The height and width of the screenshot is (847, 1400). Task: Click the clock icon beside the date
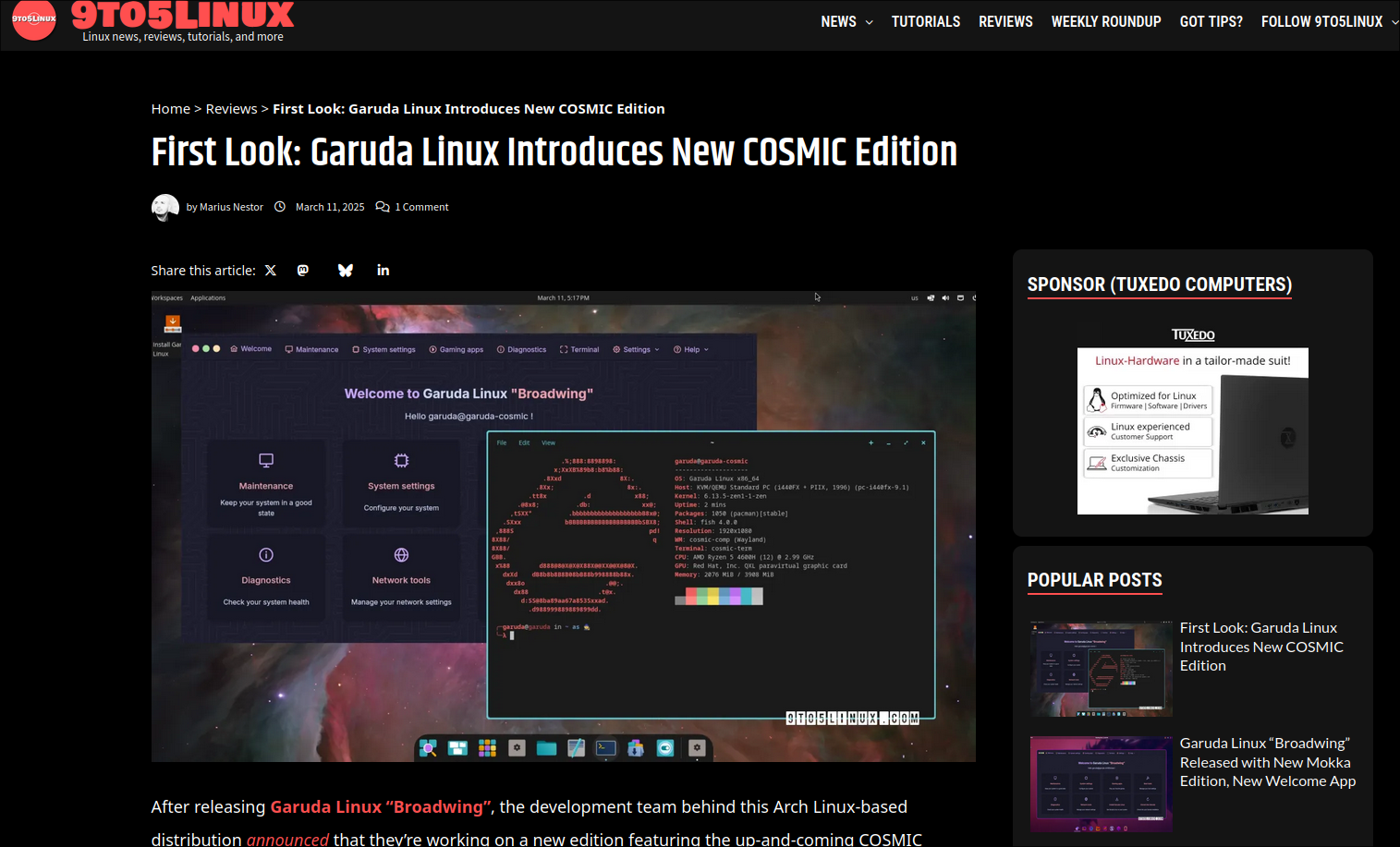coord(280,207)
